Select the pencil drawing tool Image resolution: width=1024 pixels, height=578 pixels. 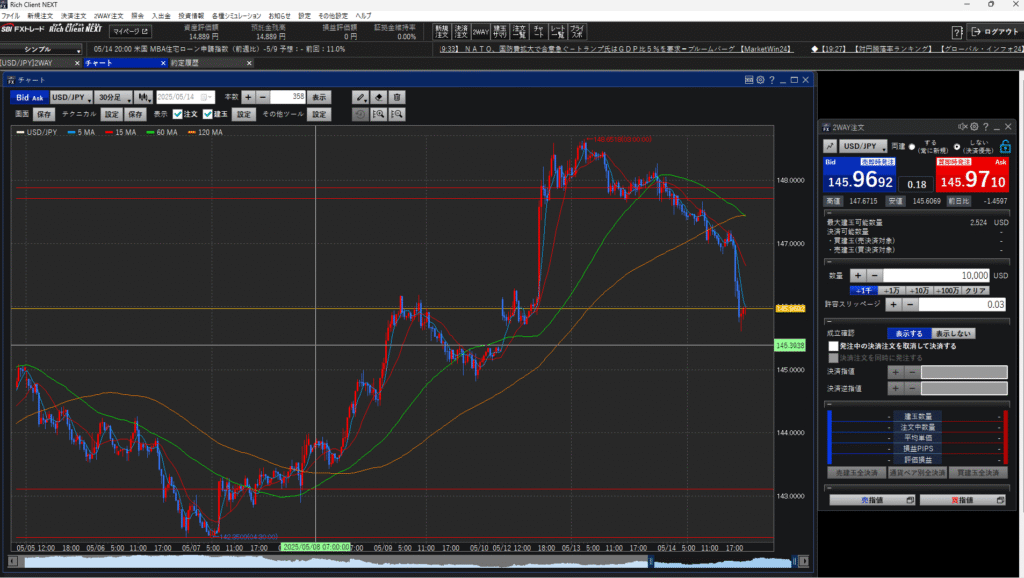(x=361, y=97)
